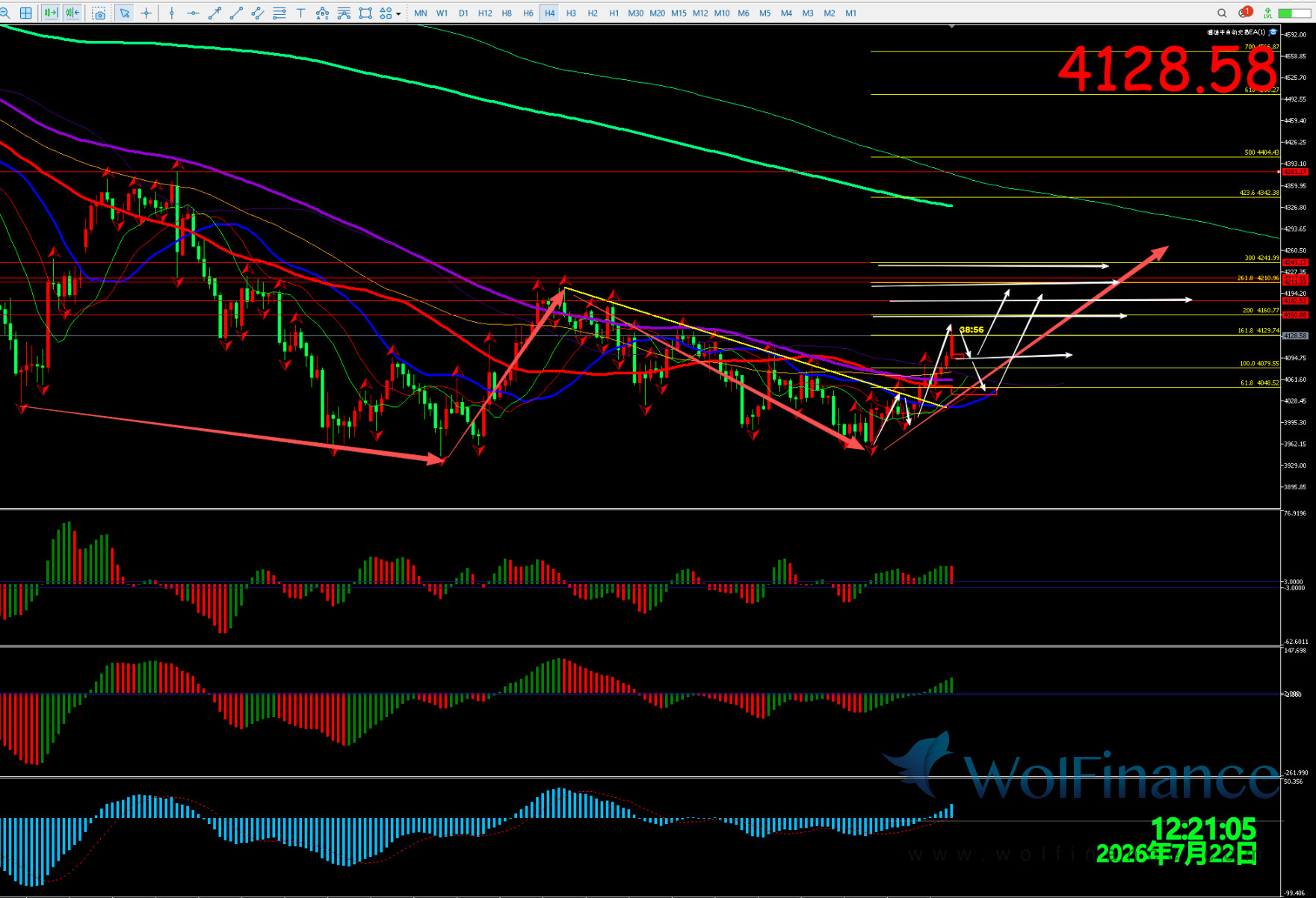Click the Fibonacci 161.8 4129.74 label
Screen dimensions: 1316x898
coord(1258,330)
